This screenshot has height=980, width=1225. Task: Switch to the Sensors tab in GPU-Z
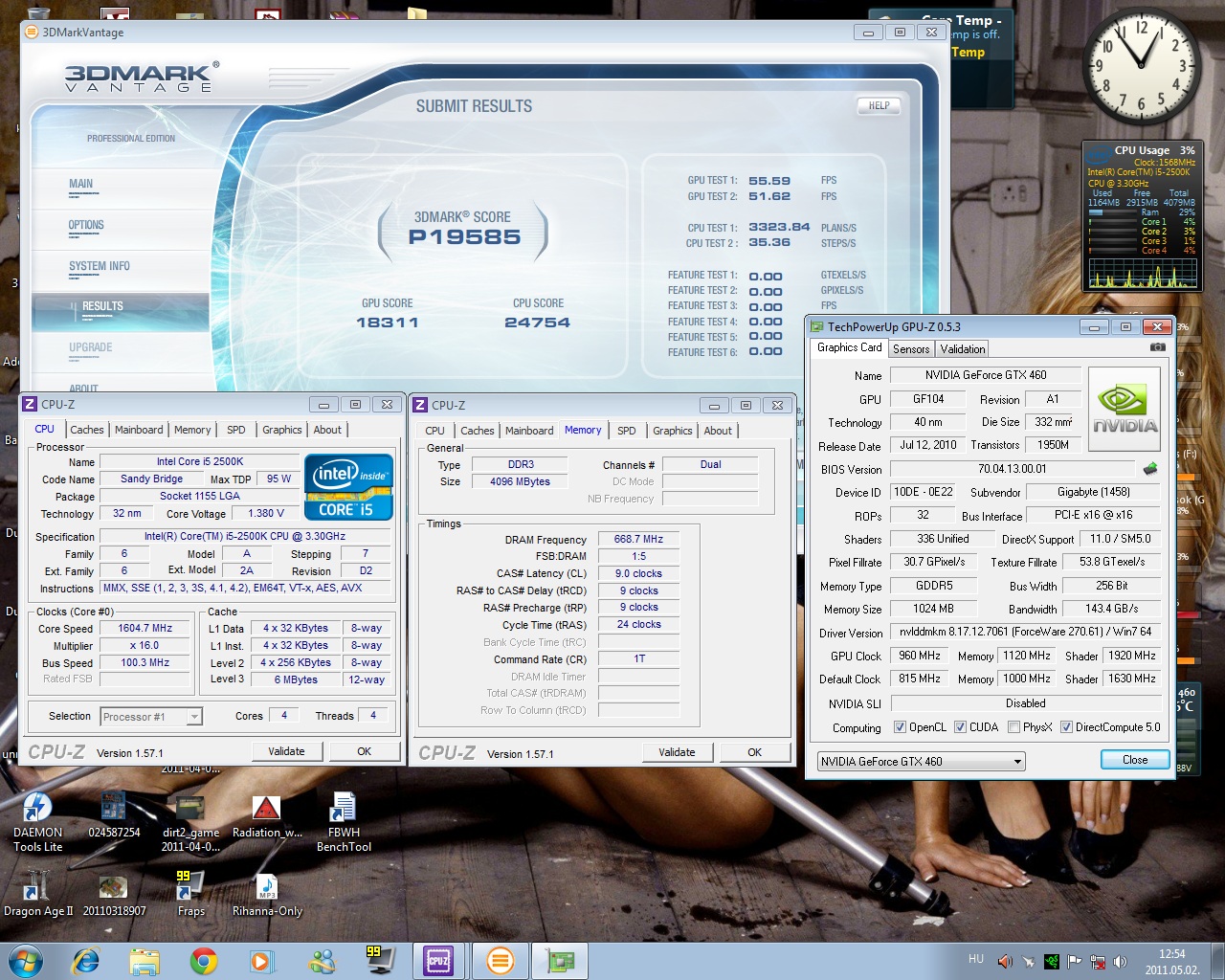click(x=911, y=349)
